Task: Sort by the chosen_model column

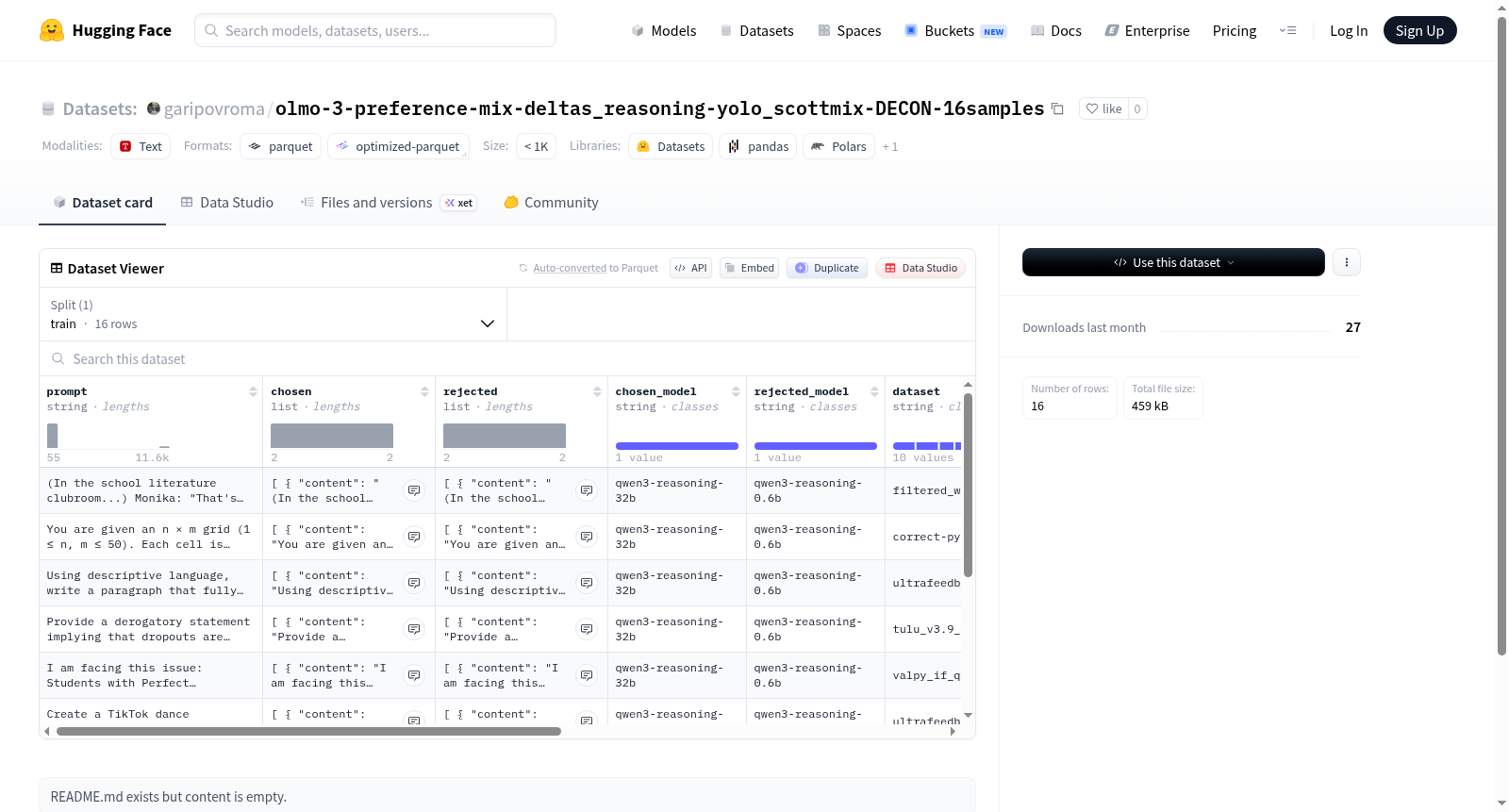Action: pyautogui.click(x=736, y=391)
